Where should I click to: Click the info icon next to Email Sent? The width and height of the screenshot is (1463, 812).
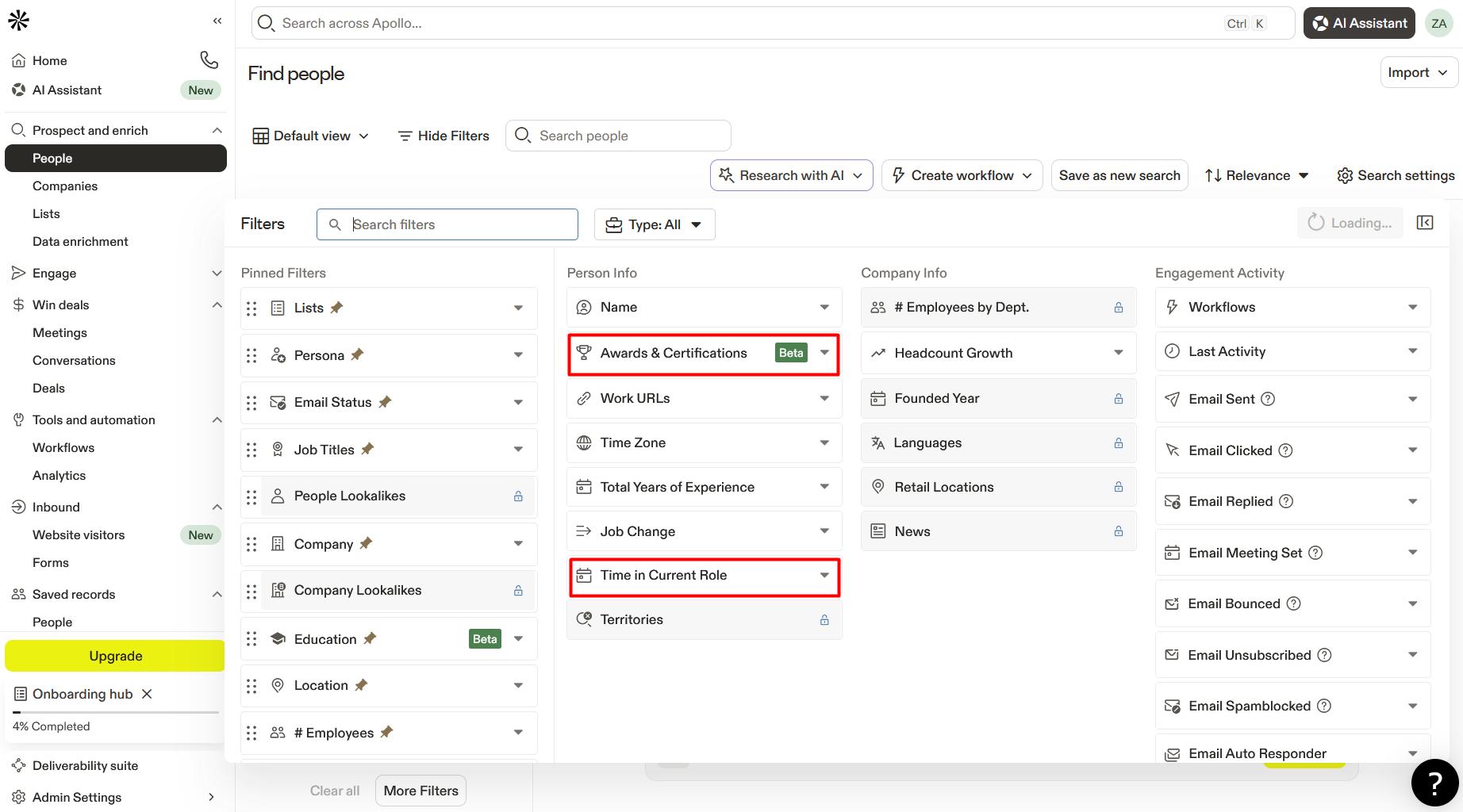[x=1268, y=399]
